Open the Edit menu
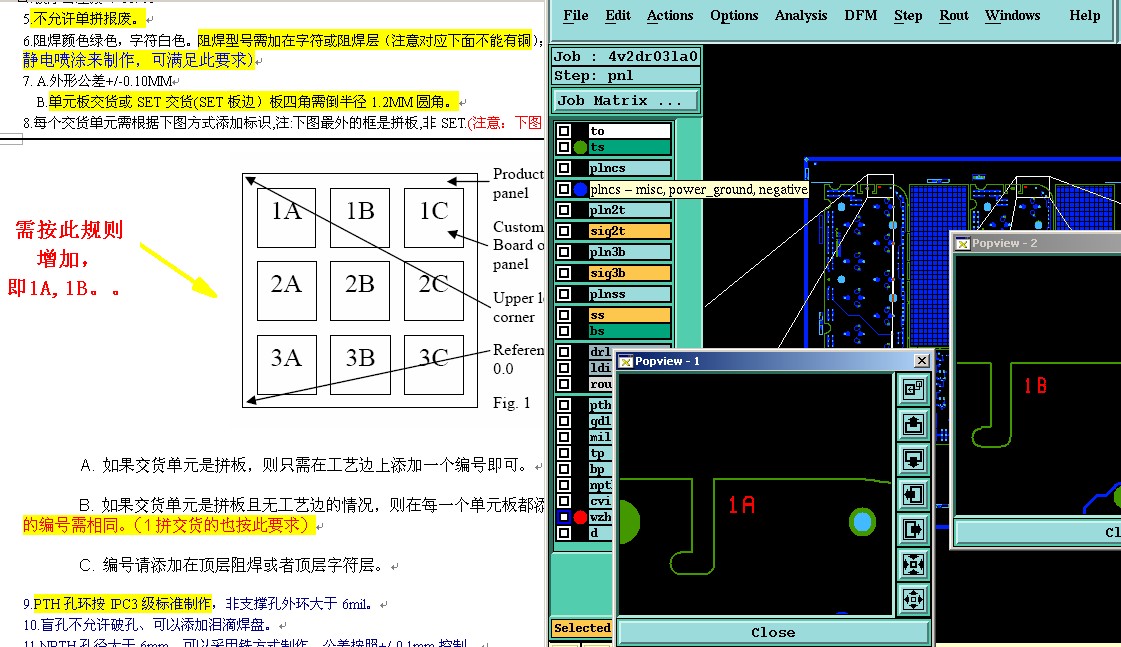Screen dimensions: 1121x647 point(618,16)
